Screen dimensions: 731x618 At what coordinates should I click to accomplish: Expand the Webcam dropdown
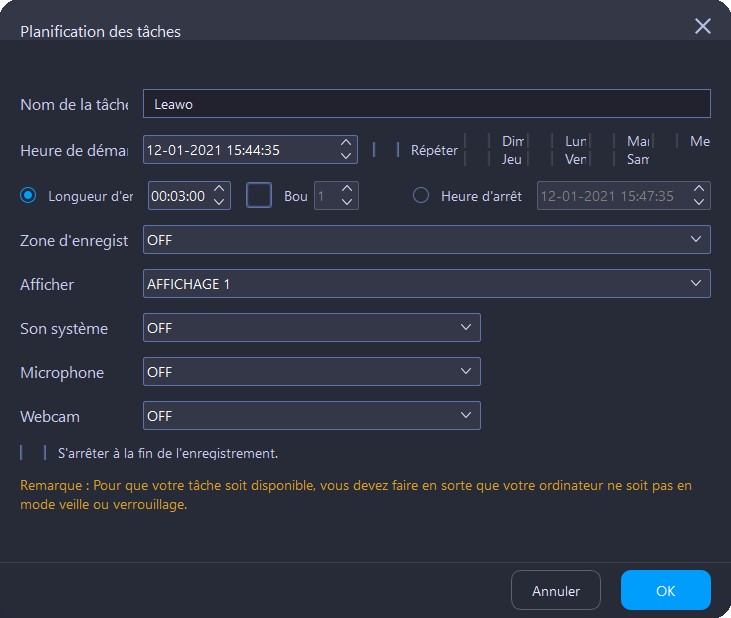click(x=311, y=416)
